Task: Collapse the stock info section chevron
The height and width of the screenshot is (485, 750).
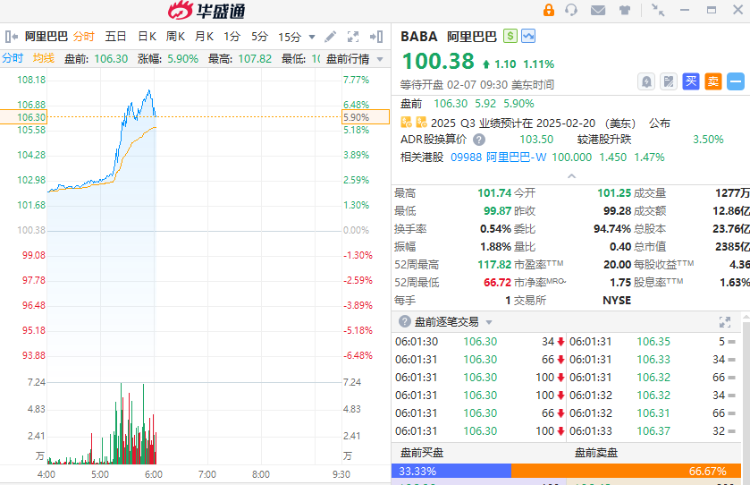Action: 571,176
